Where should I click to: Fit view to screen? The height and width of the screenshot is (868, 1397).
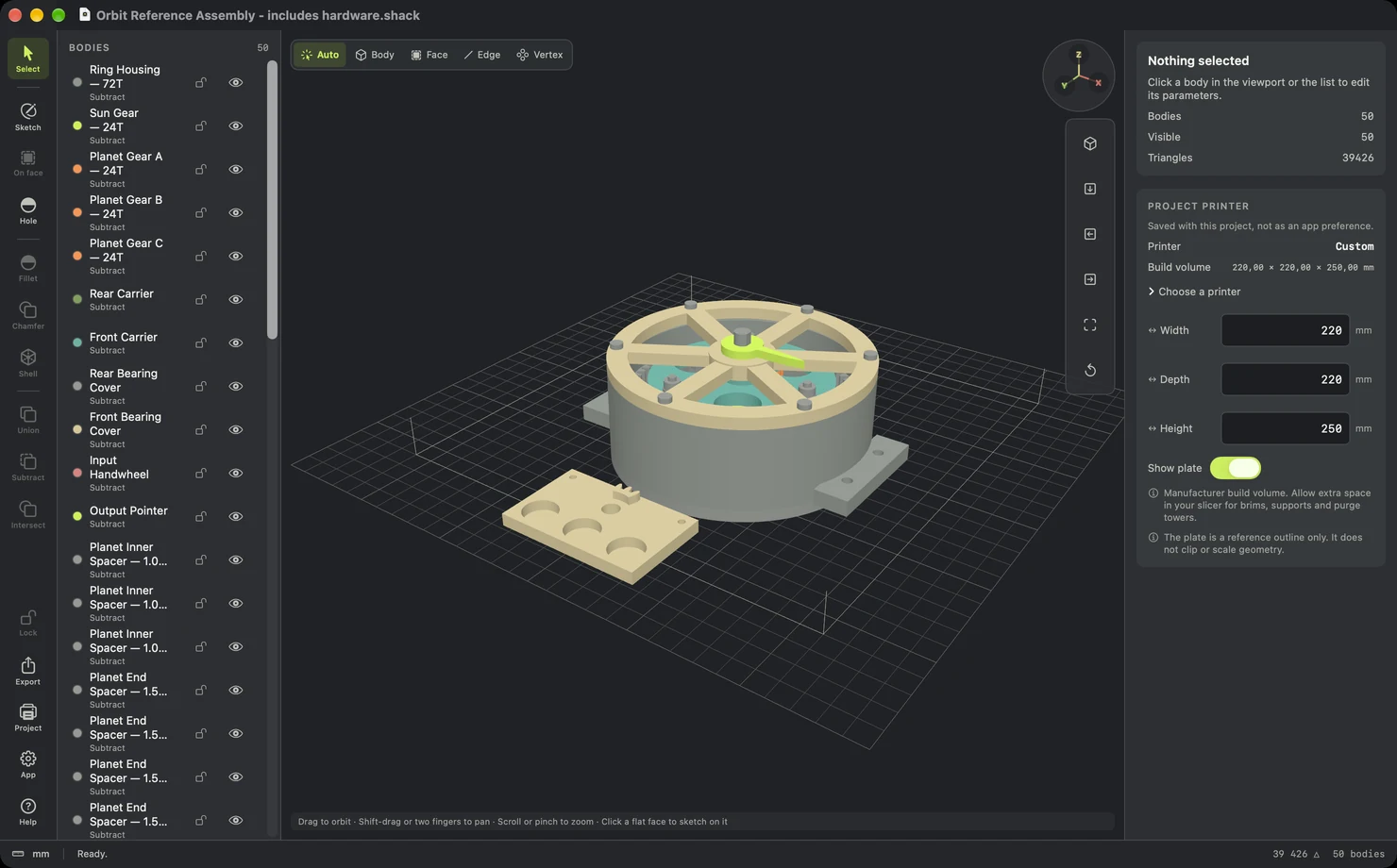pos(1090,325)
